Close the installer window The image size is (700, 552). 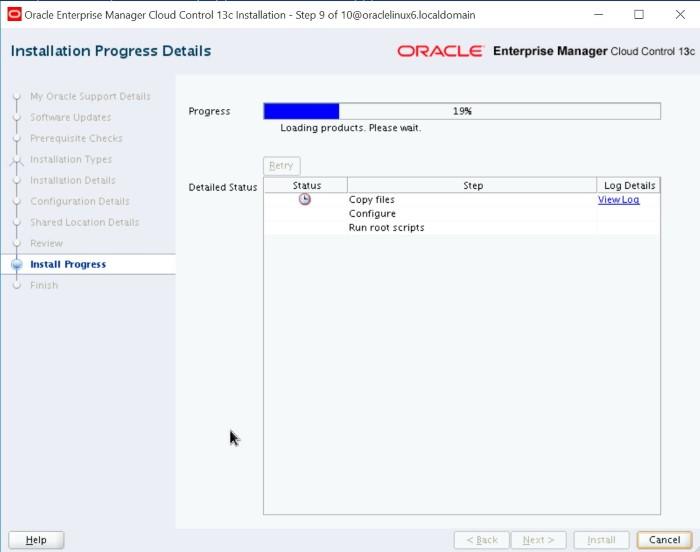pyautogui.click(x=680, y=14)
